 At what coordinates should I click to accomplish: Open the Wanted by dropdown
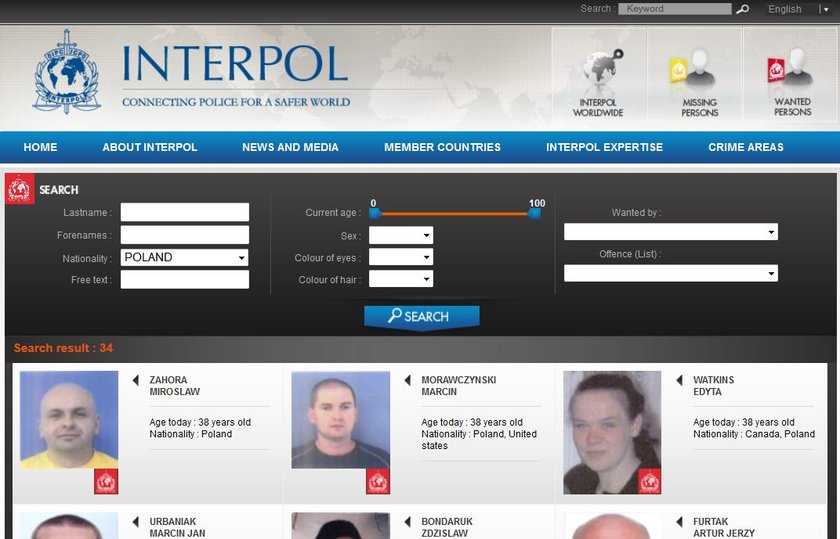click(671, 232)
